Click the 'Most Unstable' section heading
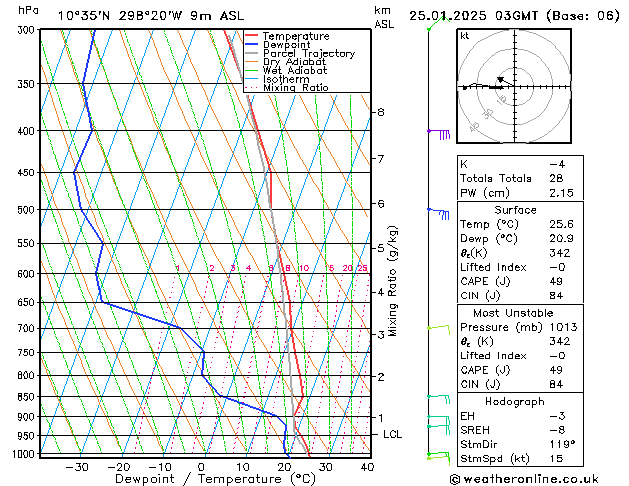This screenshot has height=486, width=629. [513, 313]
